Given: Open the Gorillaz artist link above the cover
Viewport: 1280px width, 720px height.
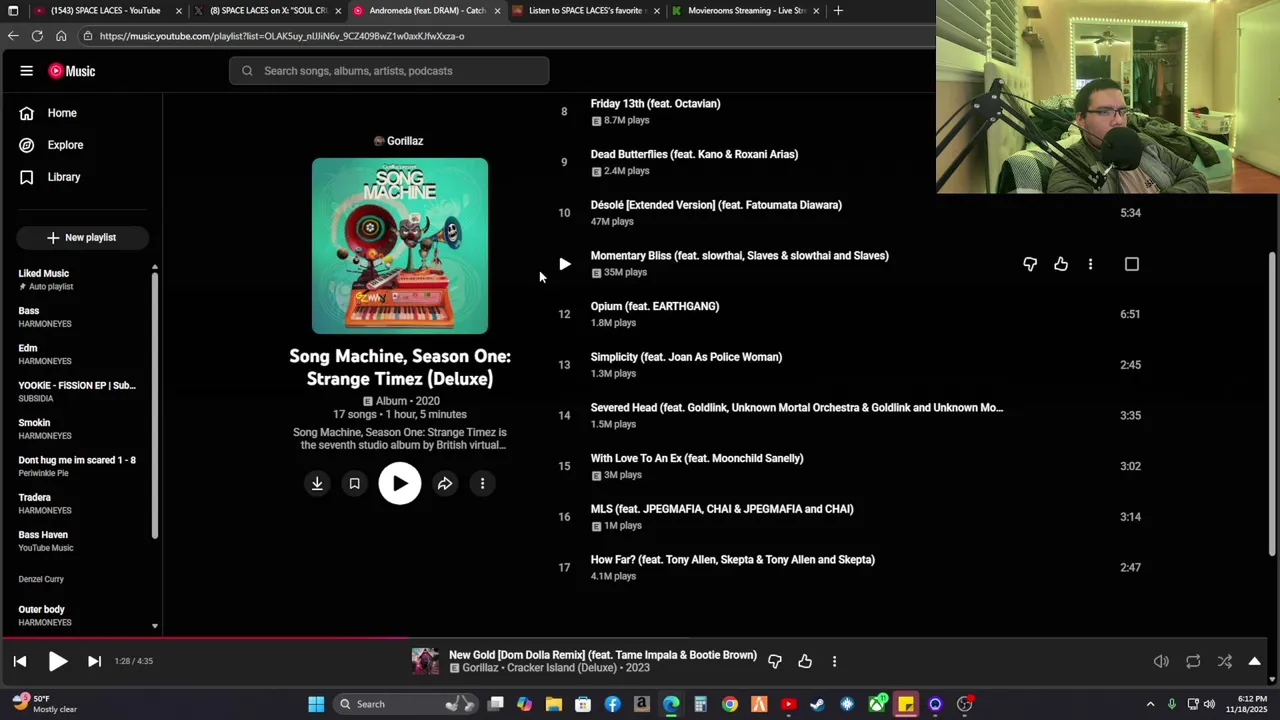Looking at the screenshot, I should [398, 141].
